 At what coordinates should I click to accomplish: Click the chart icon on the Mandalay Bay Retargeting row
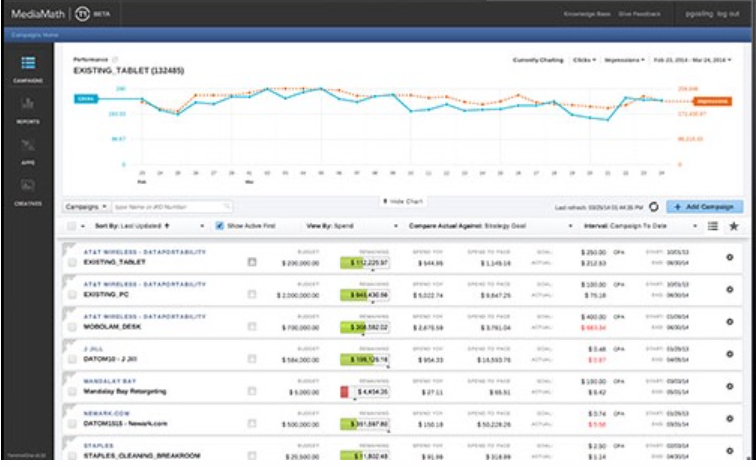point(252,391)
